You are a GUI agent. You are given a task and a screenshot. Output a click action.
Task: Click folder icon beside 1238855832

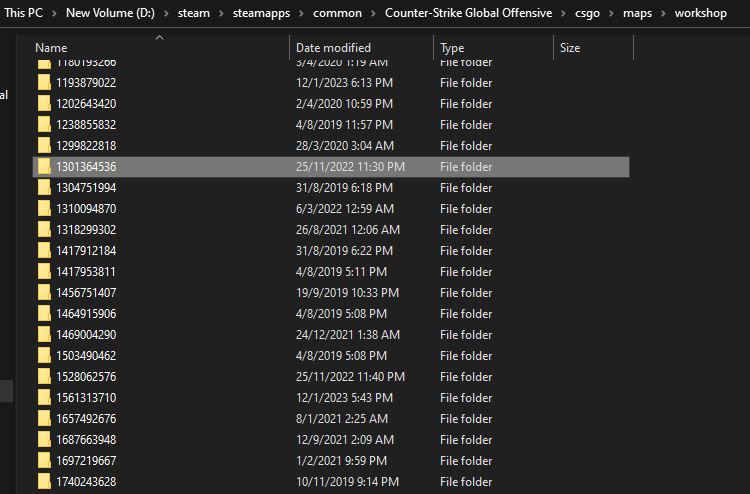(x=44, y=125)
